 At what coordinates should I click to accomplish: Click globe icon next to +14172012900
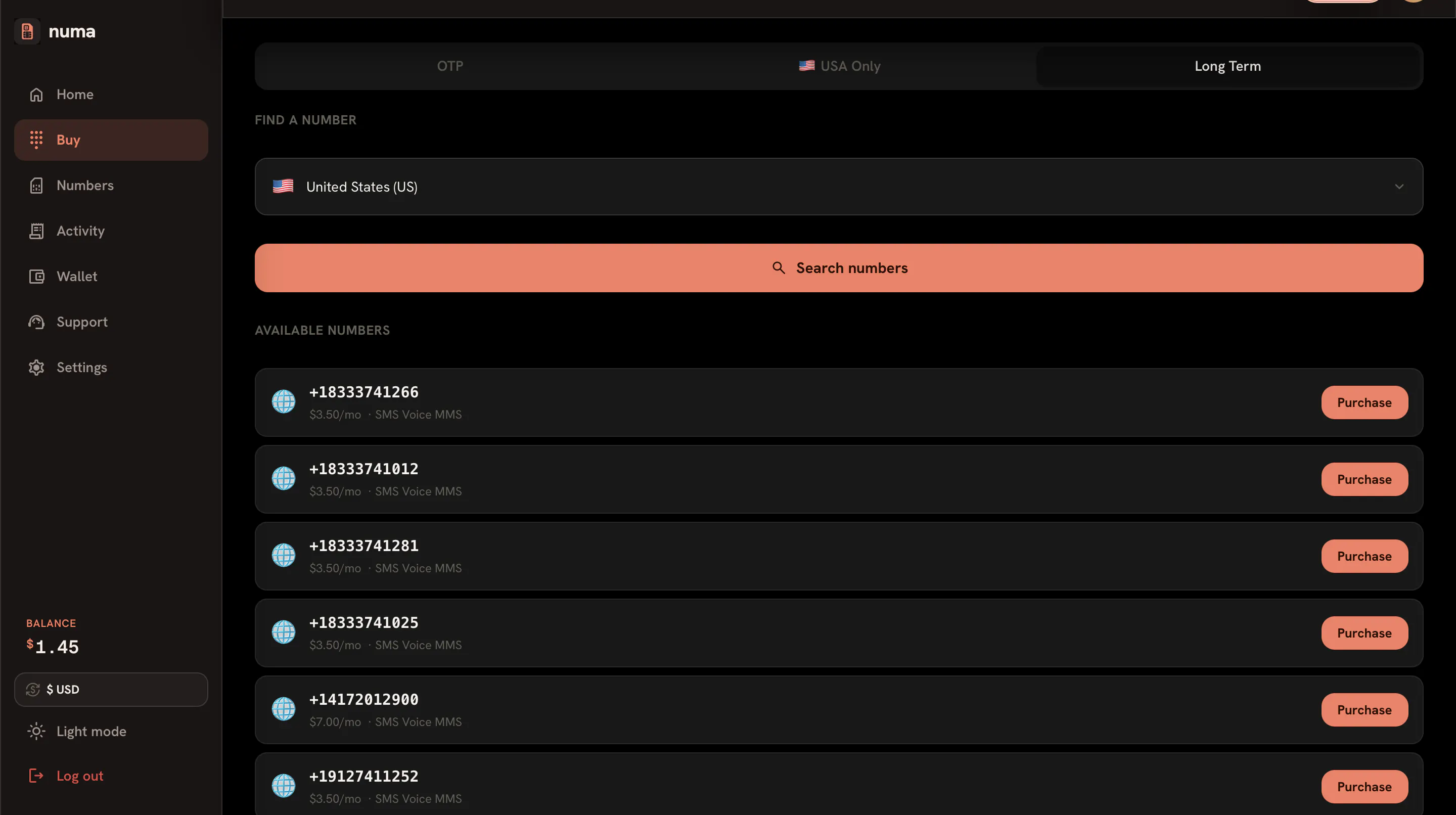(x=283, y=709)
